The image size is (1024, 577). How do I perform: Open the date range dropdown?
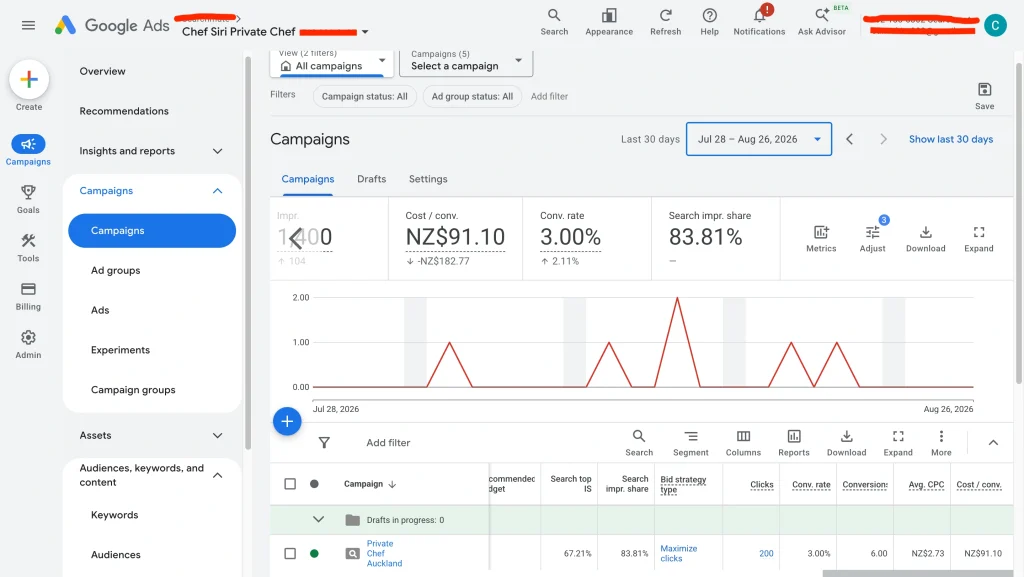tap(758, 139)
